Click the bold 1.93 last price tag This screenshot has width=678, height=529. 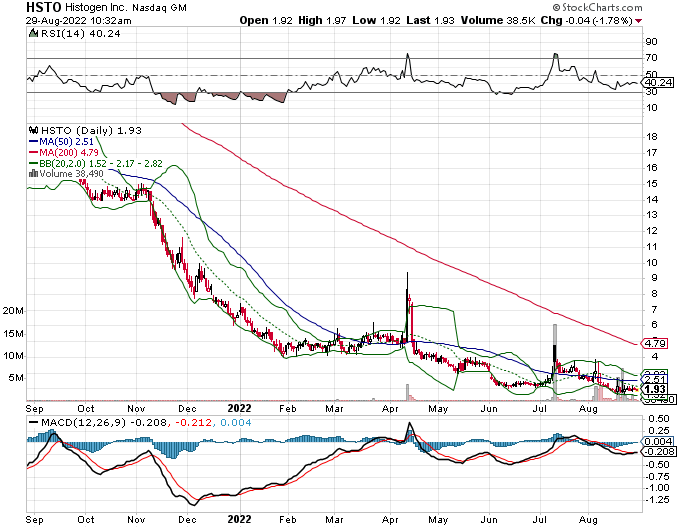tap(656, 389)
